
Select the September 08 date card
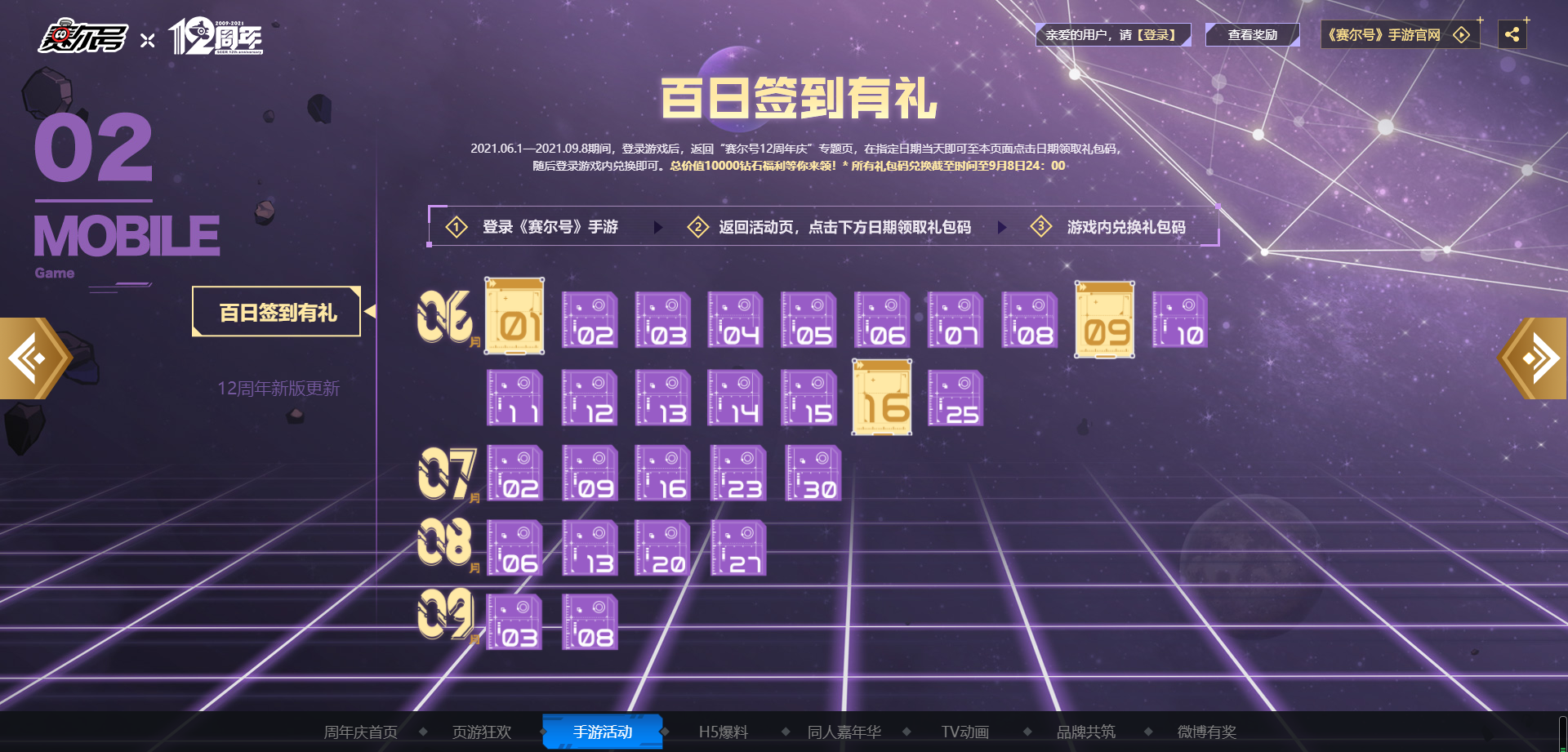coord(590,622)
